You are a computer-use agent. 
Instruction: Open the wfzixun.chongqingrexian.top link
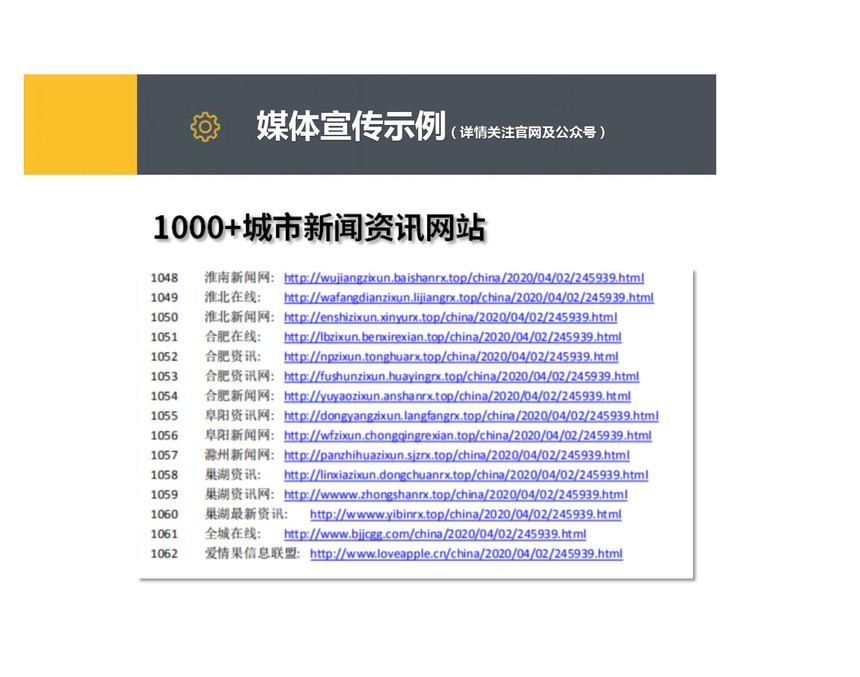(x=468, y=436)
